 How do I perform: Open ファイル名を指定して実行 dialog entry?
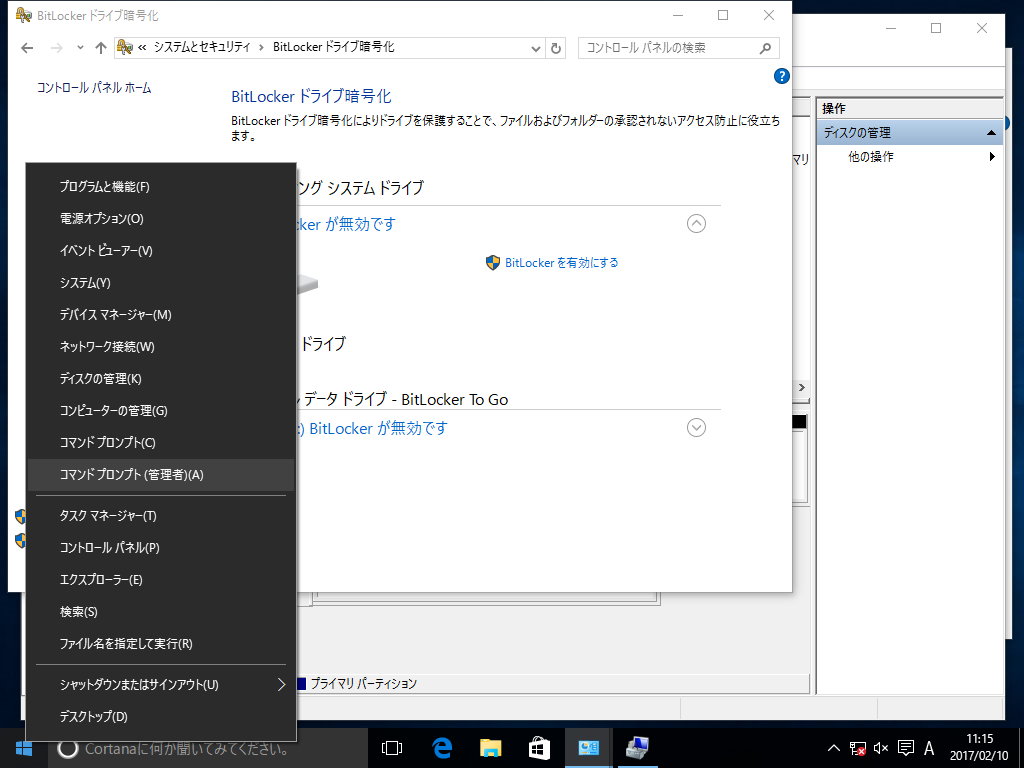pyautogui.click(x=161, y=644)
